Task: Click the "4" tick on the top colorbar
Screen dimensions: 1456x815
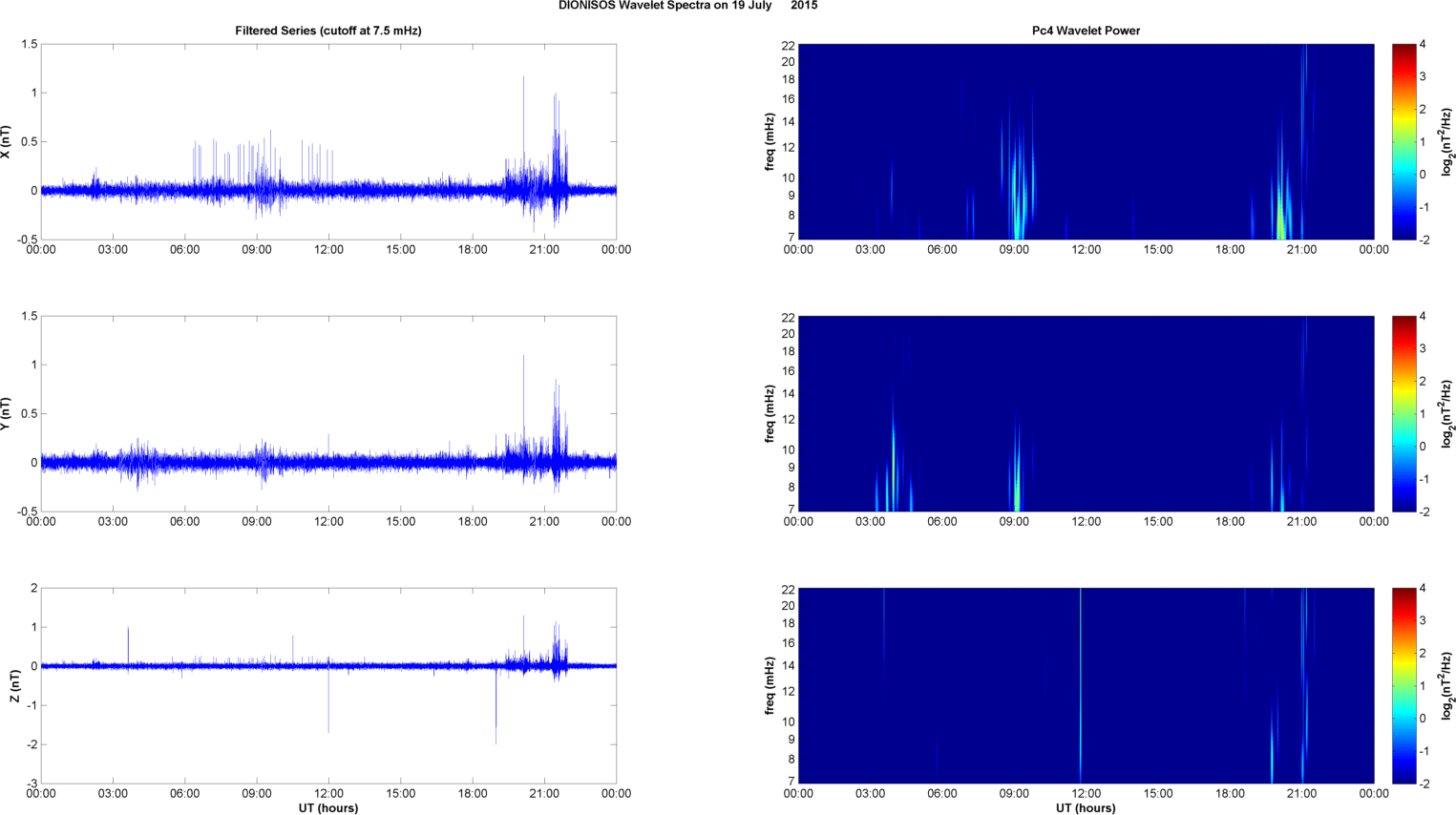Action: click(x=1423, y=44)
